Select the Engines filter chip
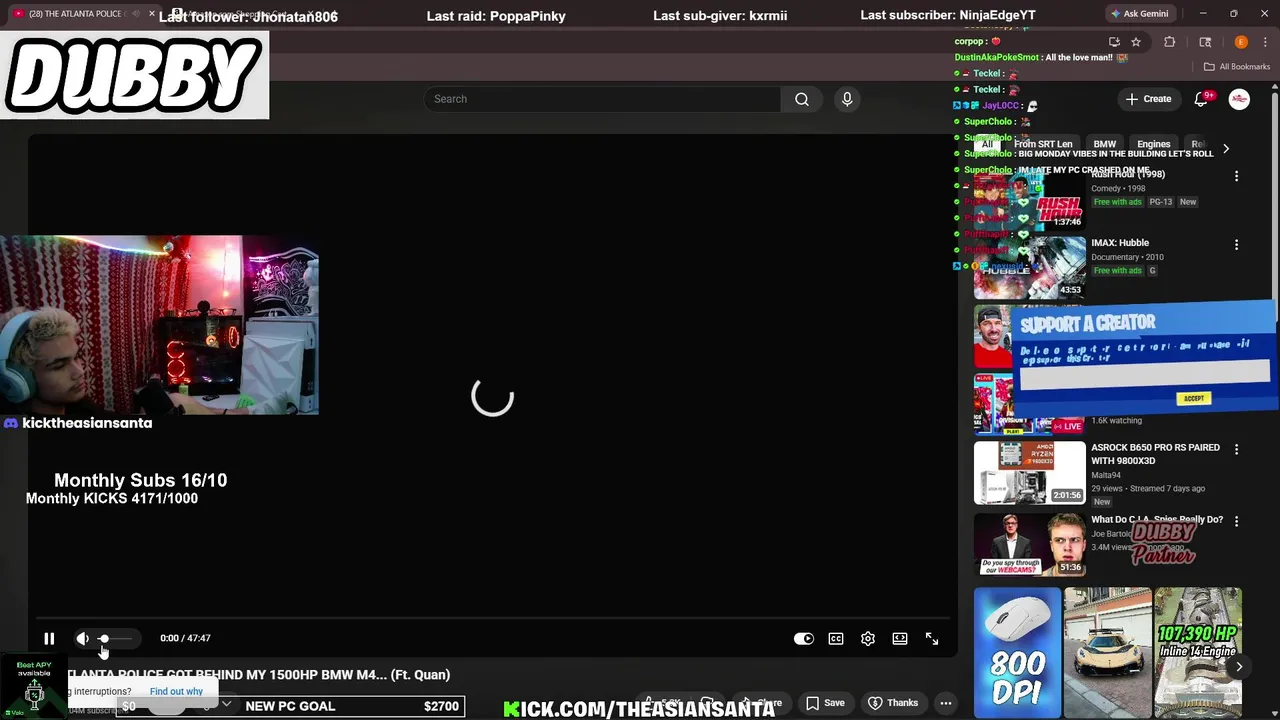Image resolution: width=1280 pixels, height=720 pixels. coord(1153,144)
